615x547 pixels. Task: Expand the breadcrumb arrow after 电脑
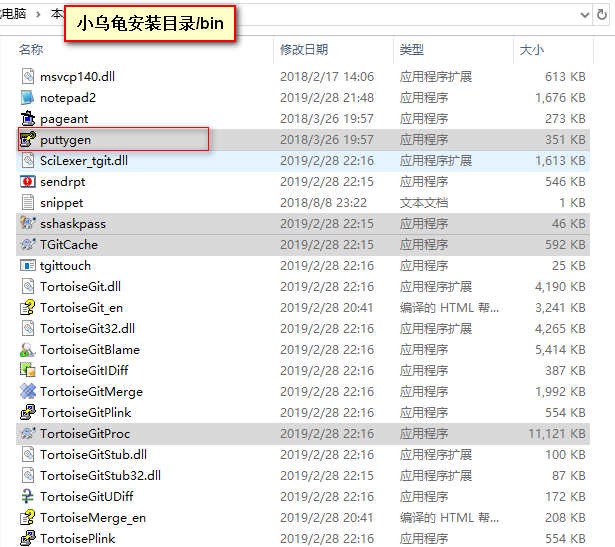[38, 15]
